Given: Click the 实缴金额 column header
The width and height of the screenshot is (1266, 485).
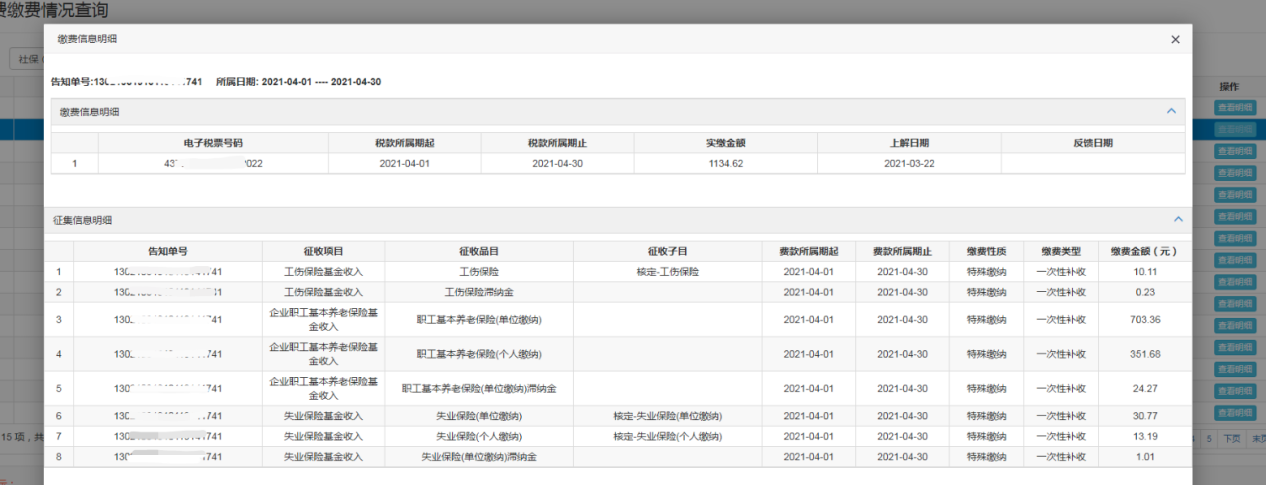Looking at the screenshot, I should pos(725,143).
